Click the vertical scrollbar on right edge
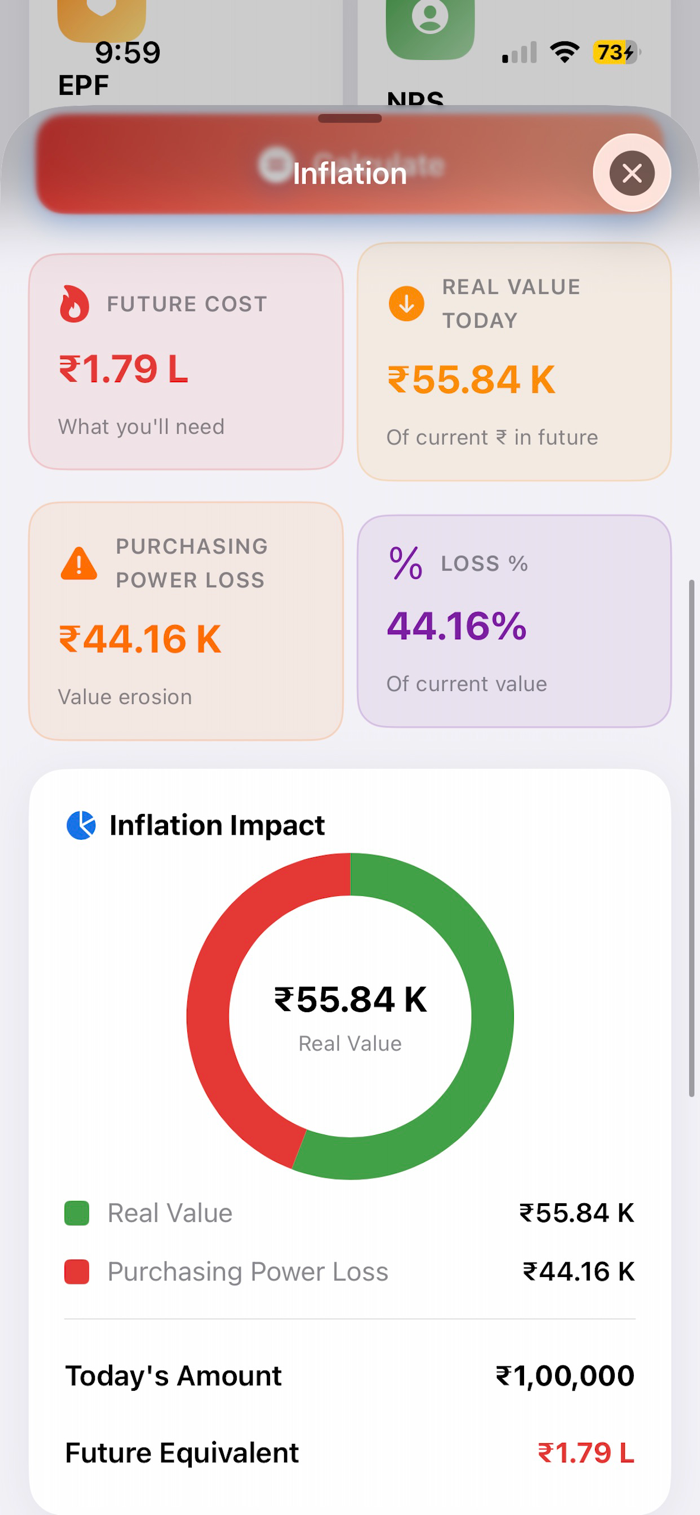This screenshot has width=700, height=1515. (x=692, y=838)
